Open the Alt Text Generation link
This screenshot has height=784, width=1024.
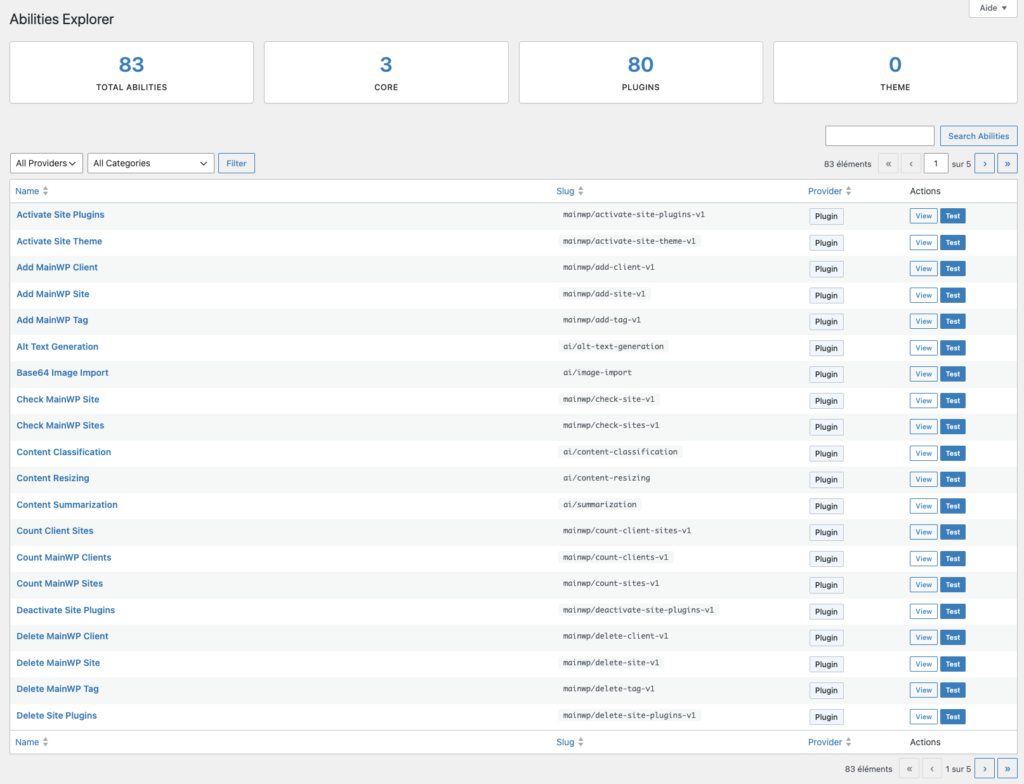coord(57,347)
